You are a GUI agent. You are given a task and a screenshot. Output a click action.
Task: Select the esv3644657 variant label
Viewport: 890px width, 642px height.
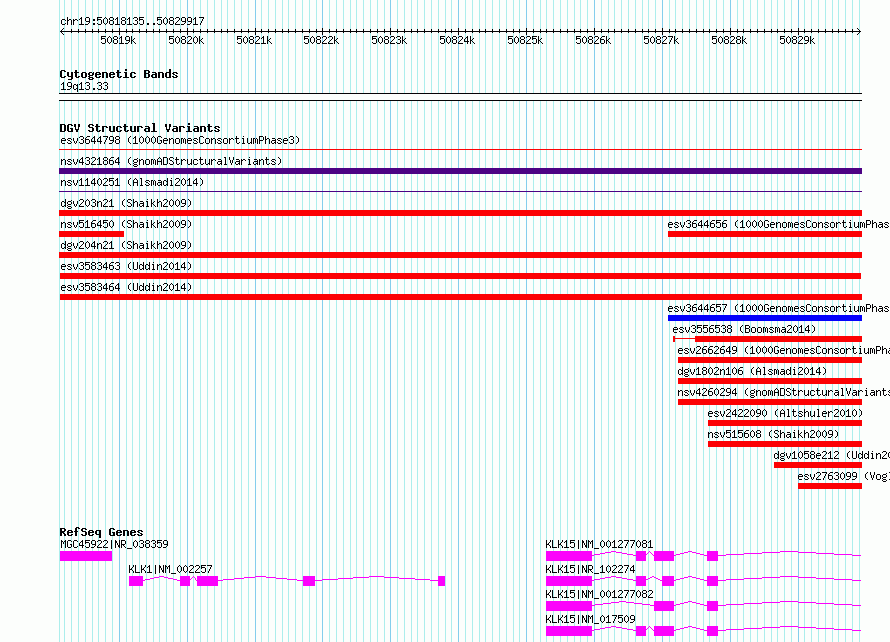click(778, 308)
